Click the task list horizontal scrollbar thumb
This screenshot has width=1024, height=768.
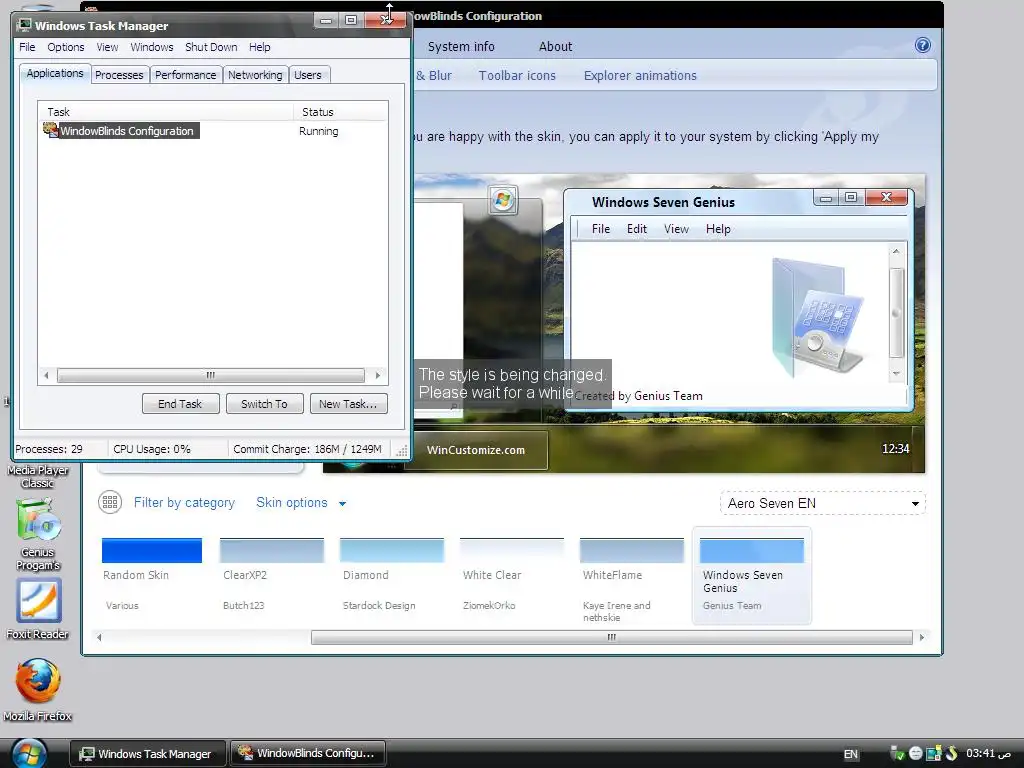(210, 375)
